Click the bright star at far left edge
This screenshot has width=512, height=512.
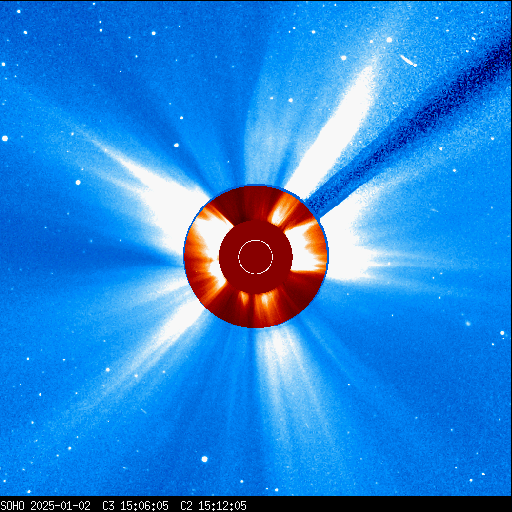pyautogui.click(x=5, y=138)
